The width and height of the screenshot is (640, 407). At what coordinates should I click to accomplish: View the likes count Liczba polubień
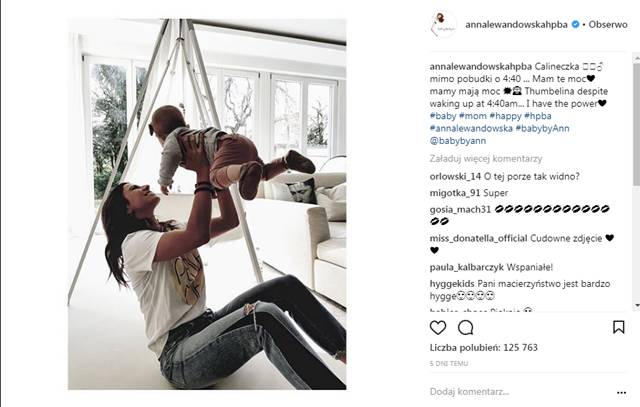pos(484,347)
